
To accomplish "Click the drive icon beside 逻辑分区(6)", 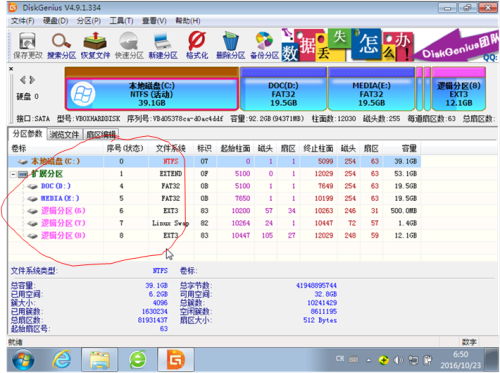I will [x=32, y=211].
